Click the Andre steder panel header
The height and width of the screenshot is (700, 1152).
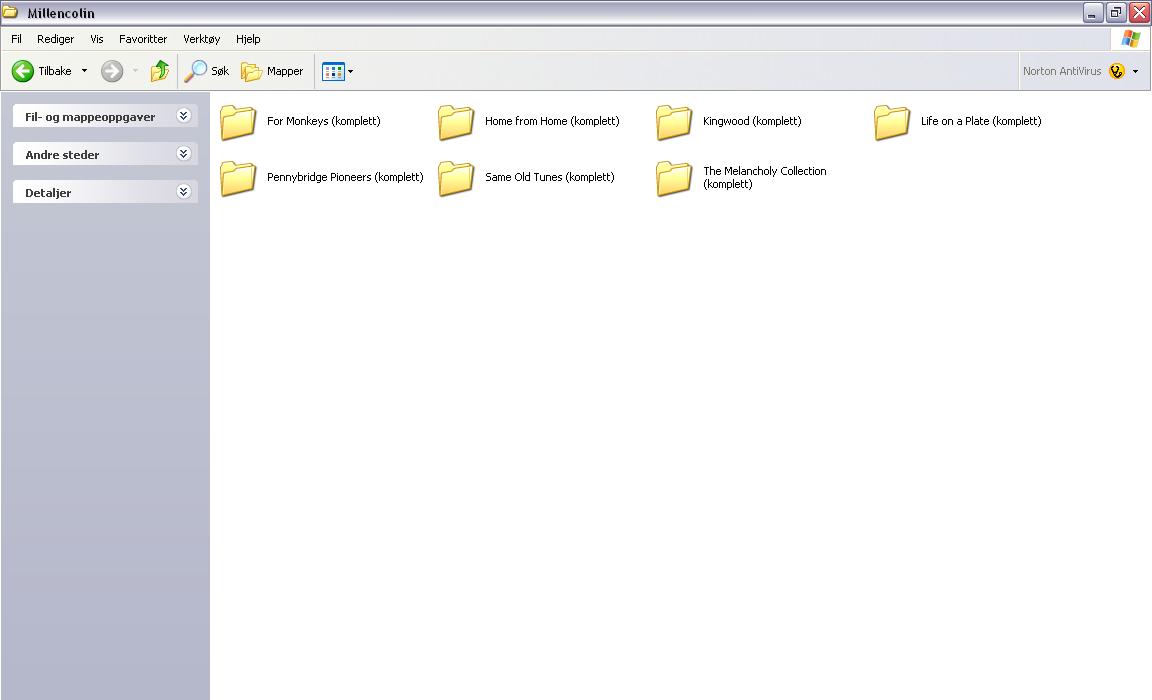(x=105, y=154)
